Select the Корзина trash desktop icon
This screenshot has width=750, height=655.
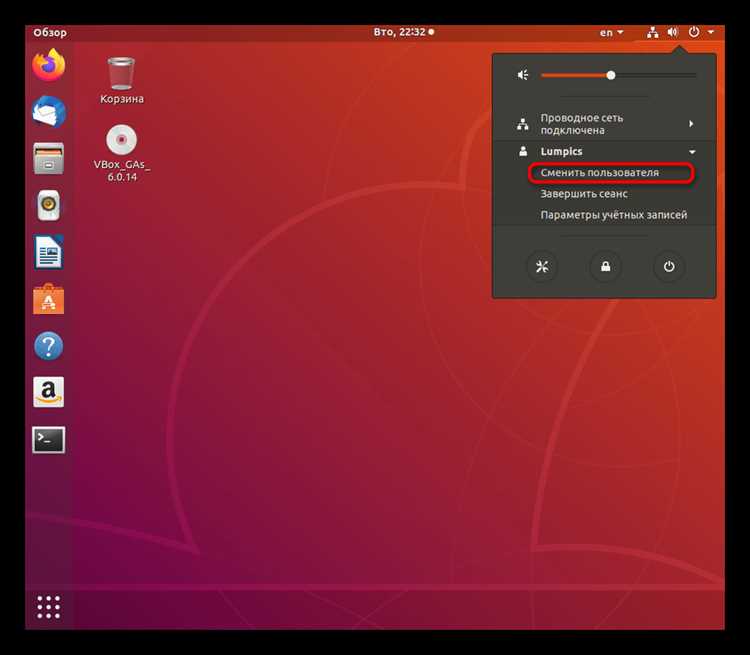121,80
